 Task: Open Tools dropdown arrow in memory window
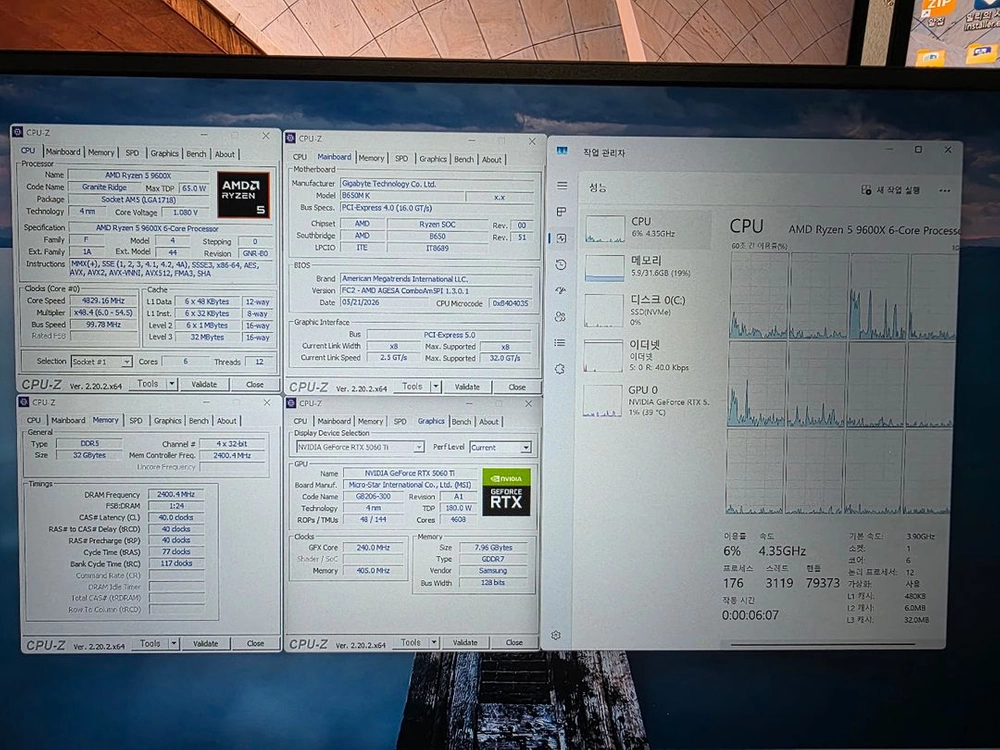(x=173, y=643)
